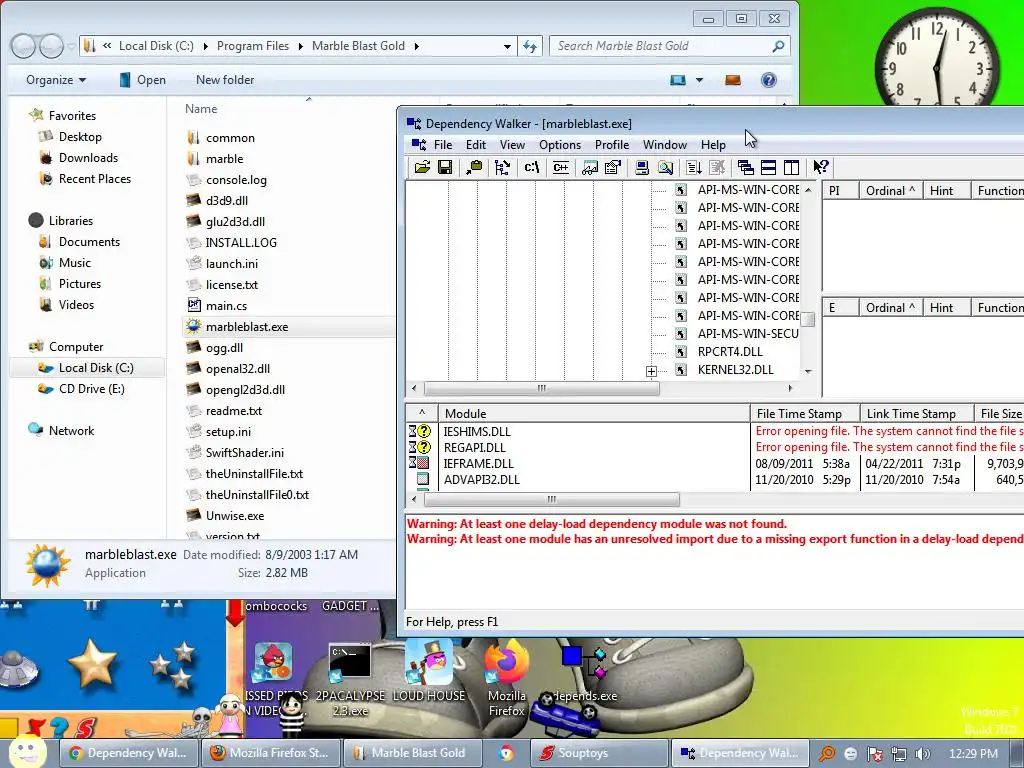Viewport: 1024px width, 768px height.
Task: Click the Mozilla Firefox St... taskbar button
Action: point(271,753)
